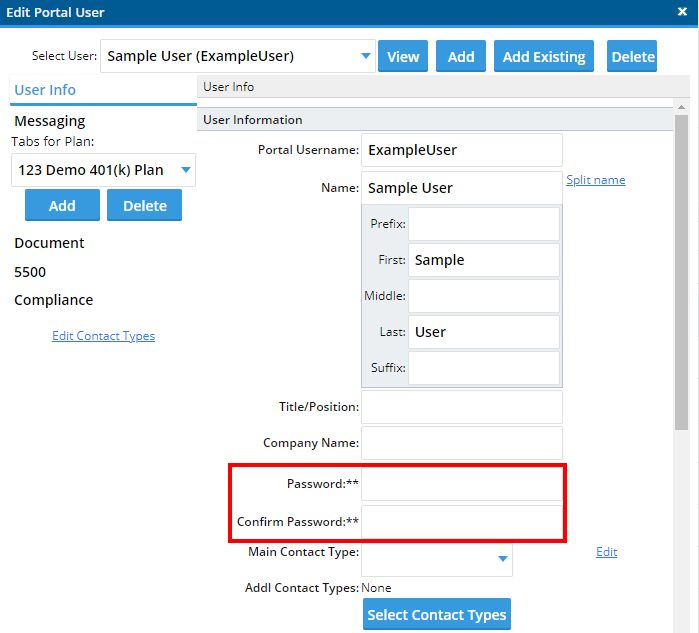Screen dimensions: 699x633
Task: Click into the Password field
Action: (x=461, y=484)
